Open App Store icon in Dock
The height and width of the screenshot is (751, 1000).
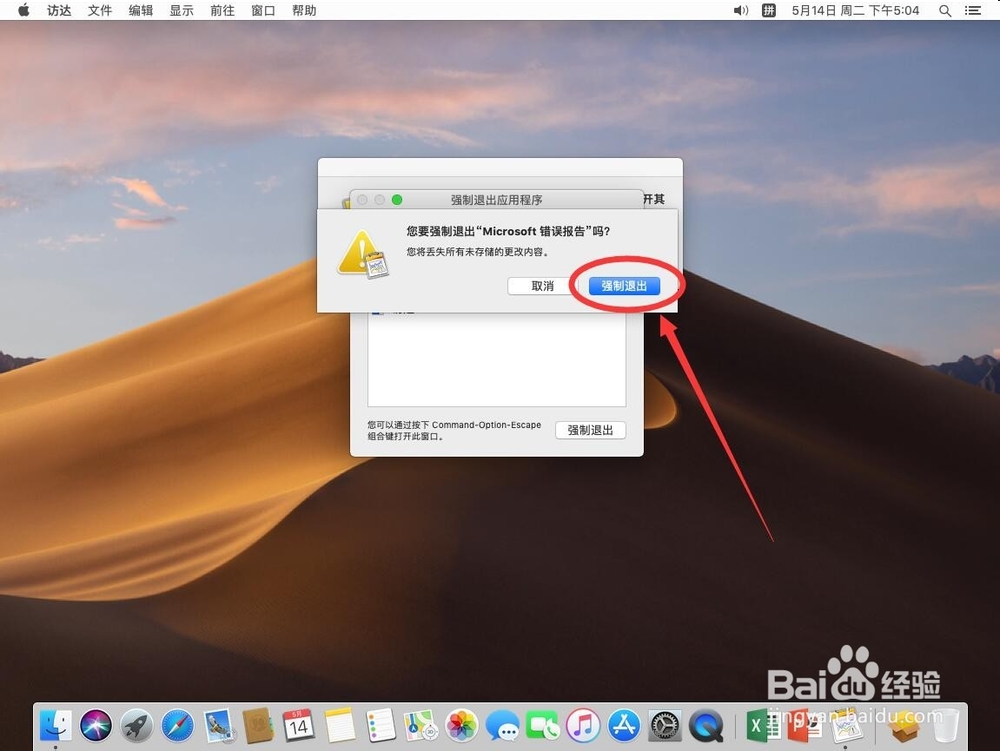pos(624,725)
